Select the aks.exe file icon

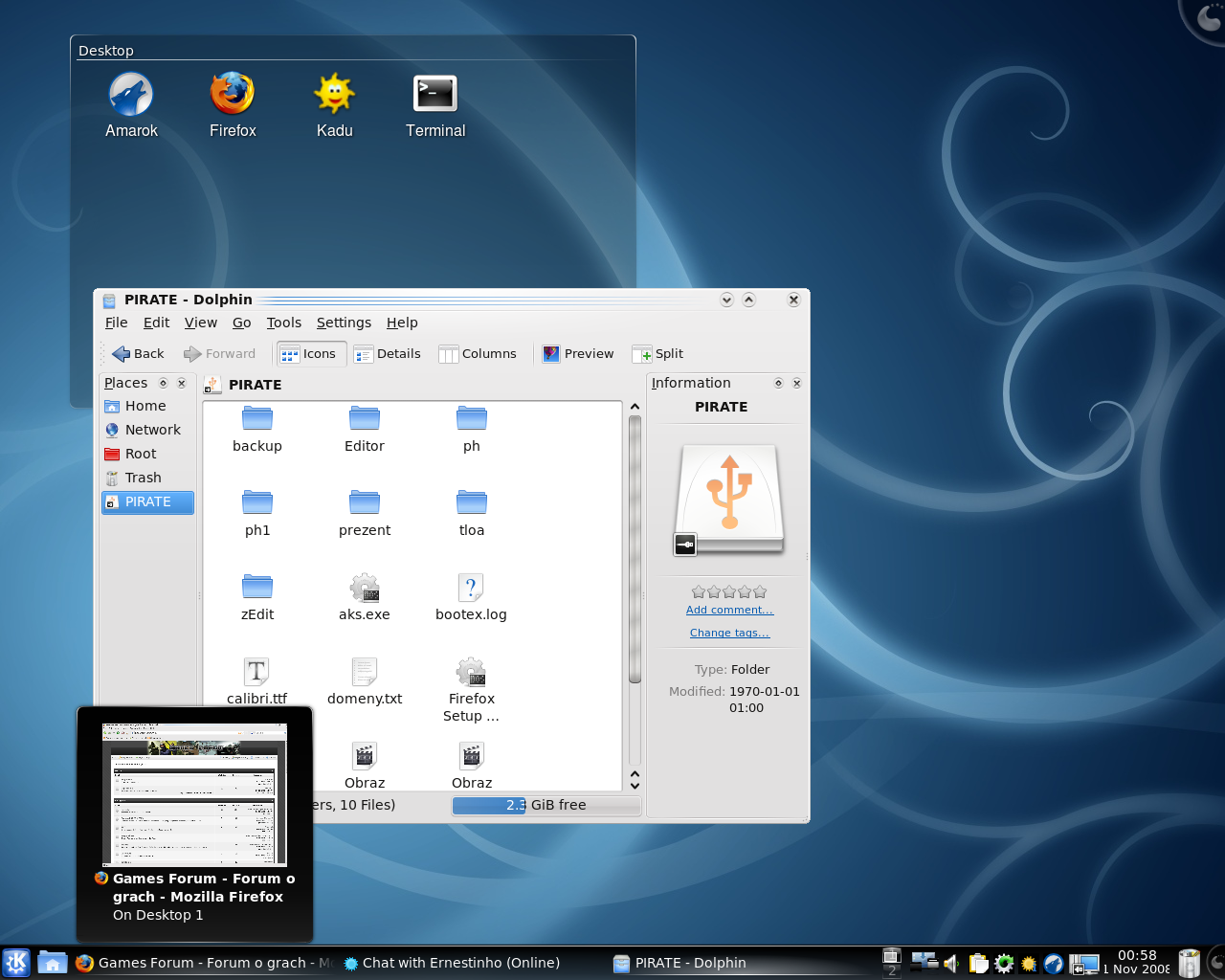pos(365,588)
